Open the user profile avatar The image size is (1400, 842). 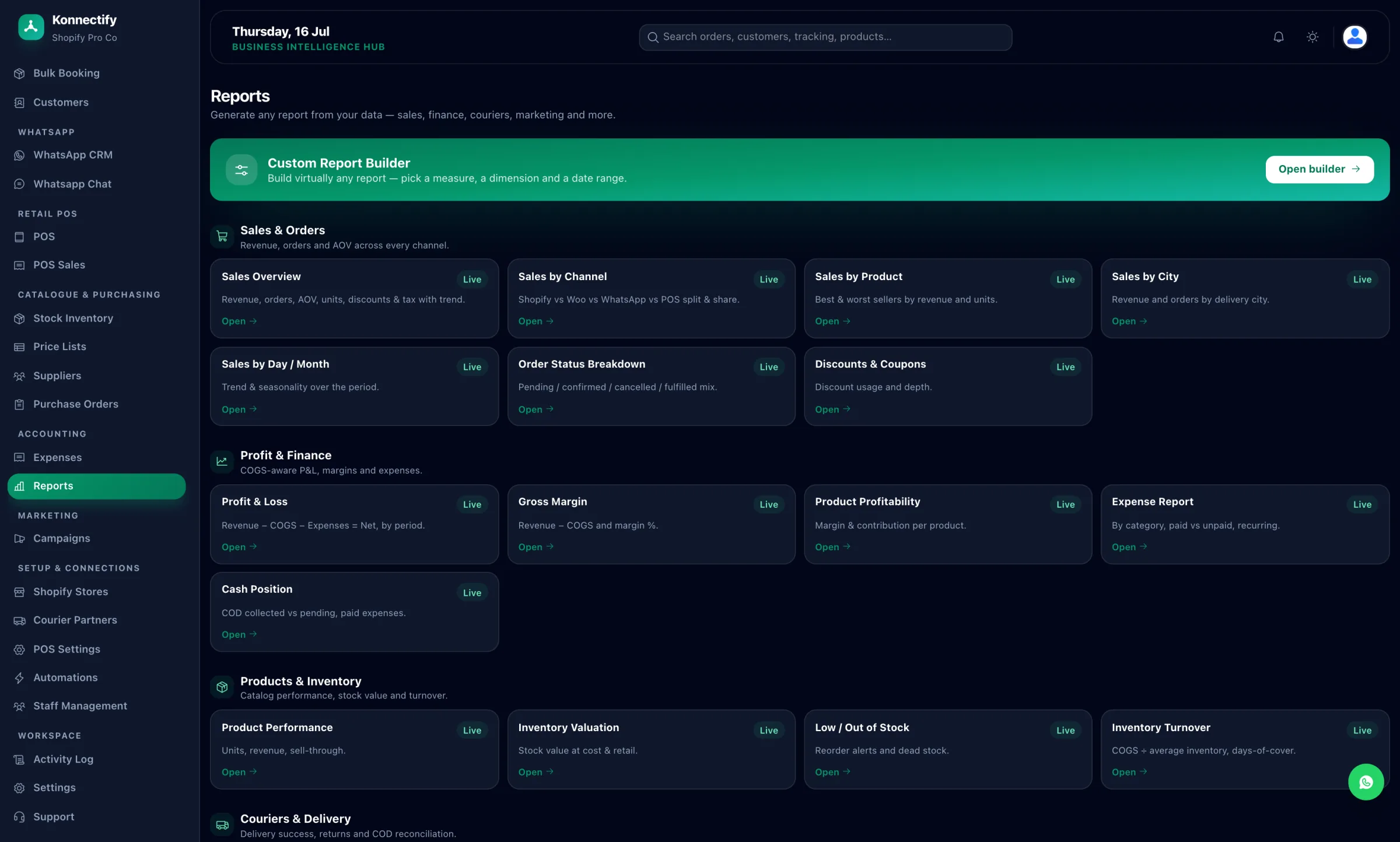tap(1354, 37)
